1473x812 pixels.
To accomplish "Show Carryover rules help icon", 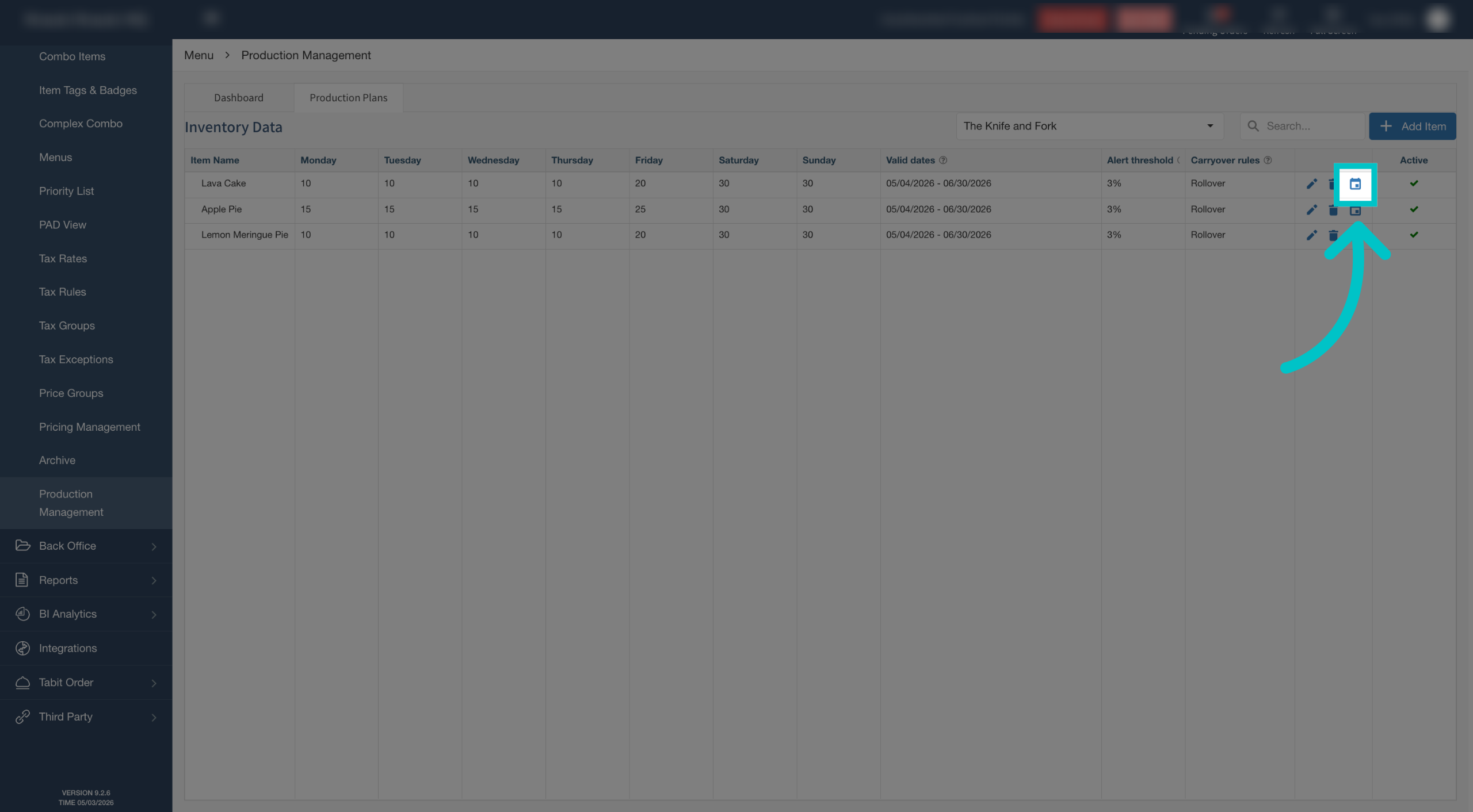I will (x=1267, y=160).
